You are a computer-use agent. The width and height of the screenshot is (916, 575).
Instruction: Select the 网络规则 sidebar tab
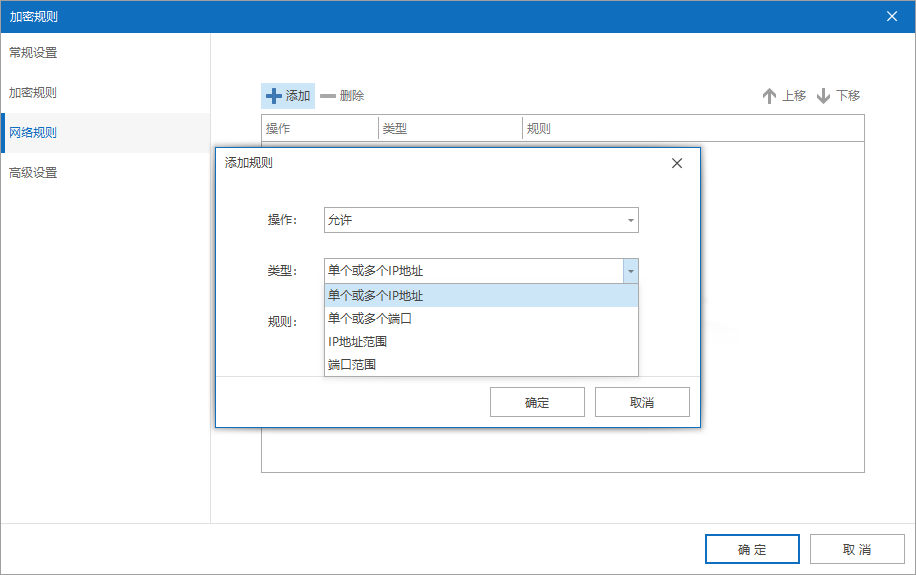tap(34, 133)
